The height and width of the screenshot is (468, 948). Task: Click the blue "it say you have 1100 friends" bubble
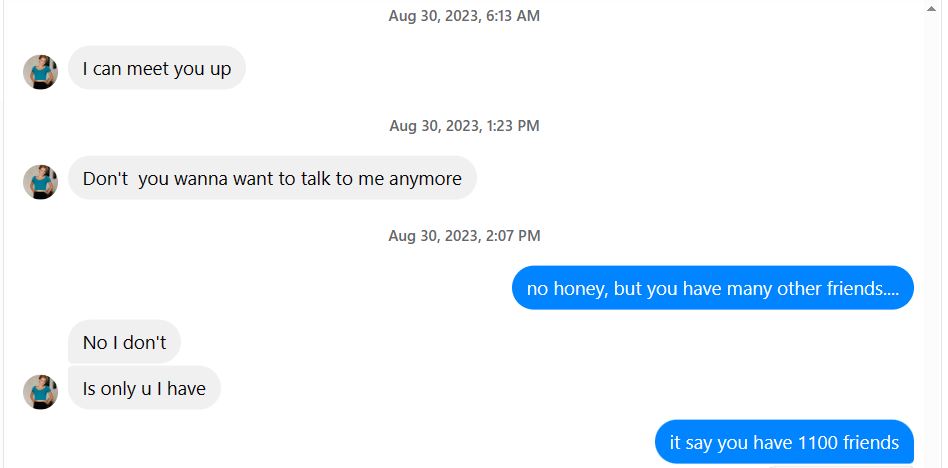coord(784,441)
